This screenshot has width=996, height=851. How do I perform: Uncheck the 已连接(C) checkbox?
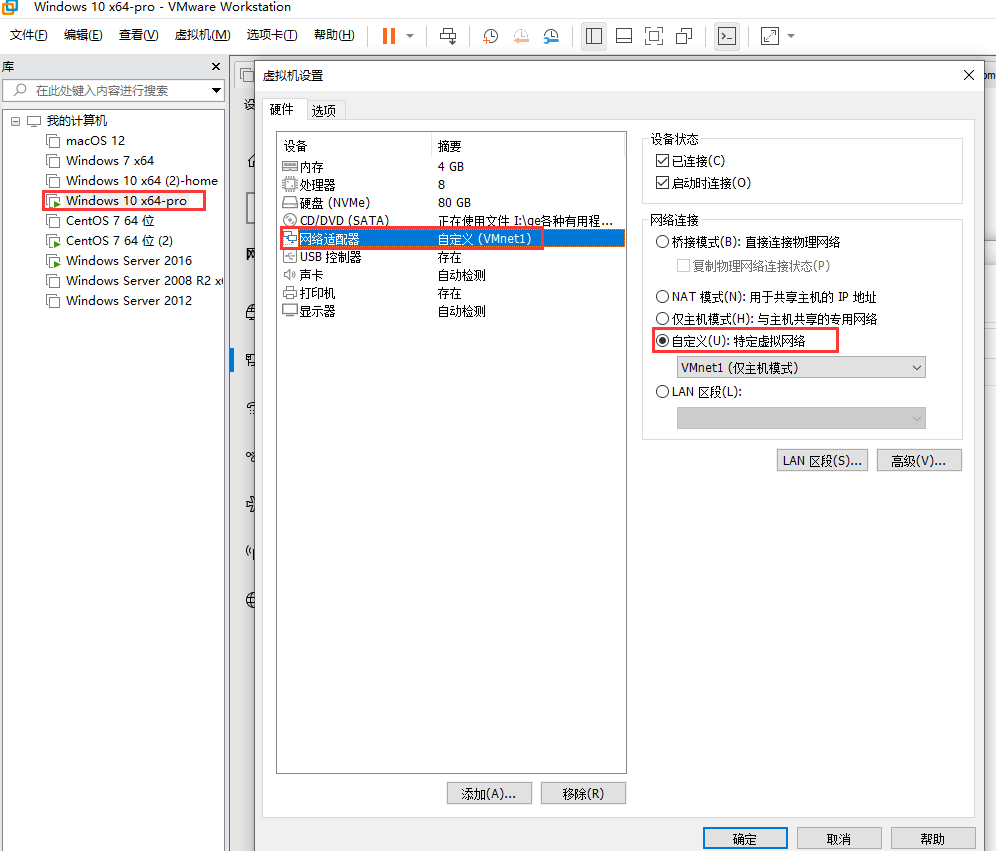click(x=663, y=161)
